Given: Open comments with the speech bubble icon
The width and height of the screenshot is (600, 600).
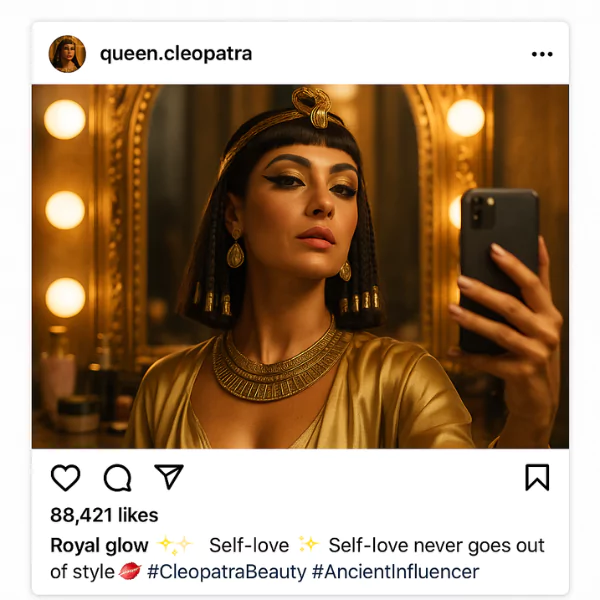Looking at the screenshot, I should click(118, 478).
